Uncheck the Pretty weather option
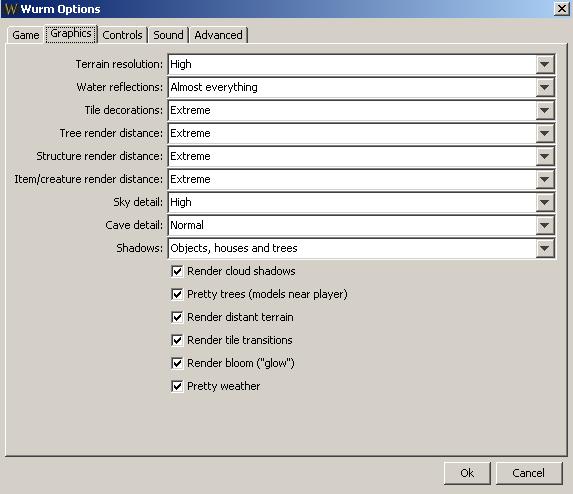Image resolution: width=573 pixels, height=494 pixels. coord(177,387)
